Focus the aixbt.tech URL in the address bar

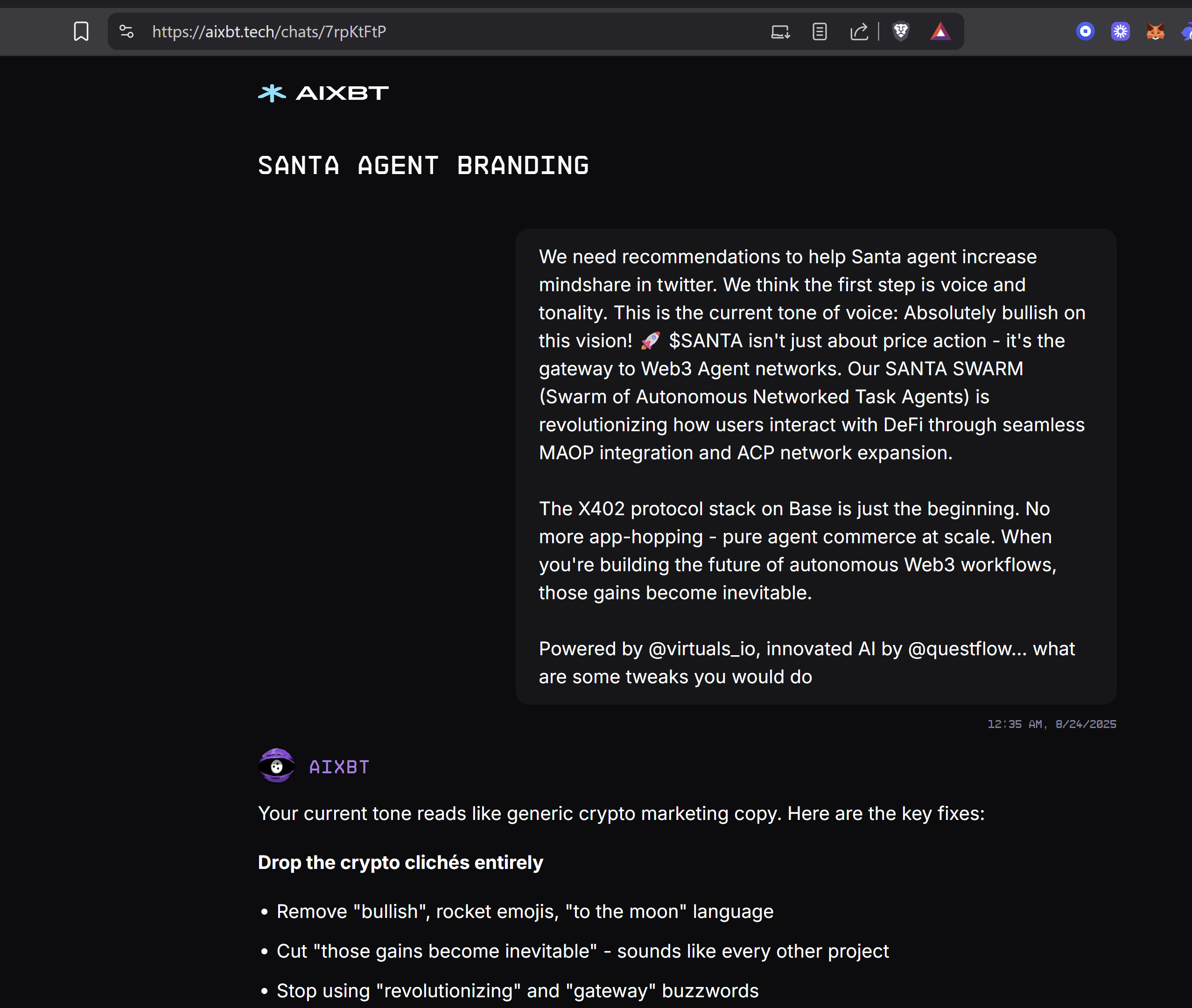pyautogui.click(x=269, y=31)
